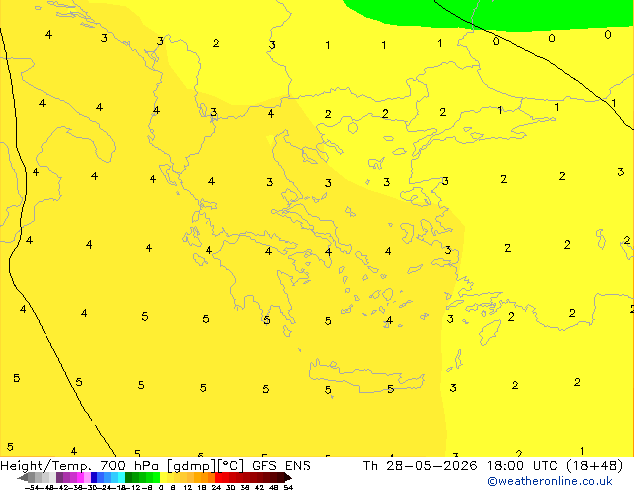
Task: Click the cyan swatch at -18 in legend
Action: tap(121, 477)
